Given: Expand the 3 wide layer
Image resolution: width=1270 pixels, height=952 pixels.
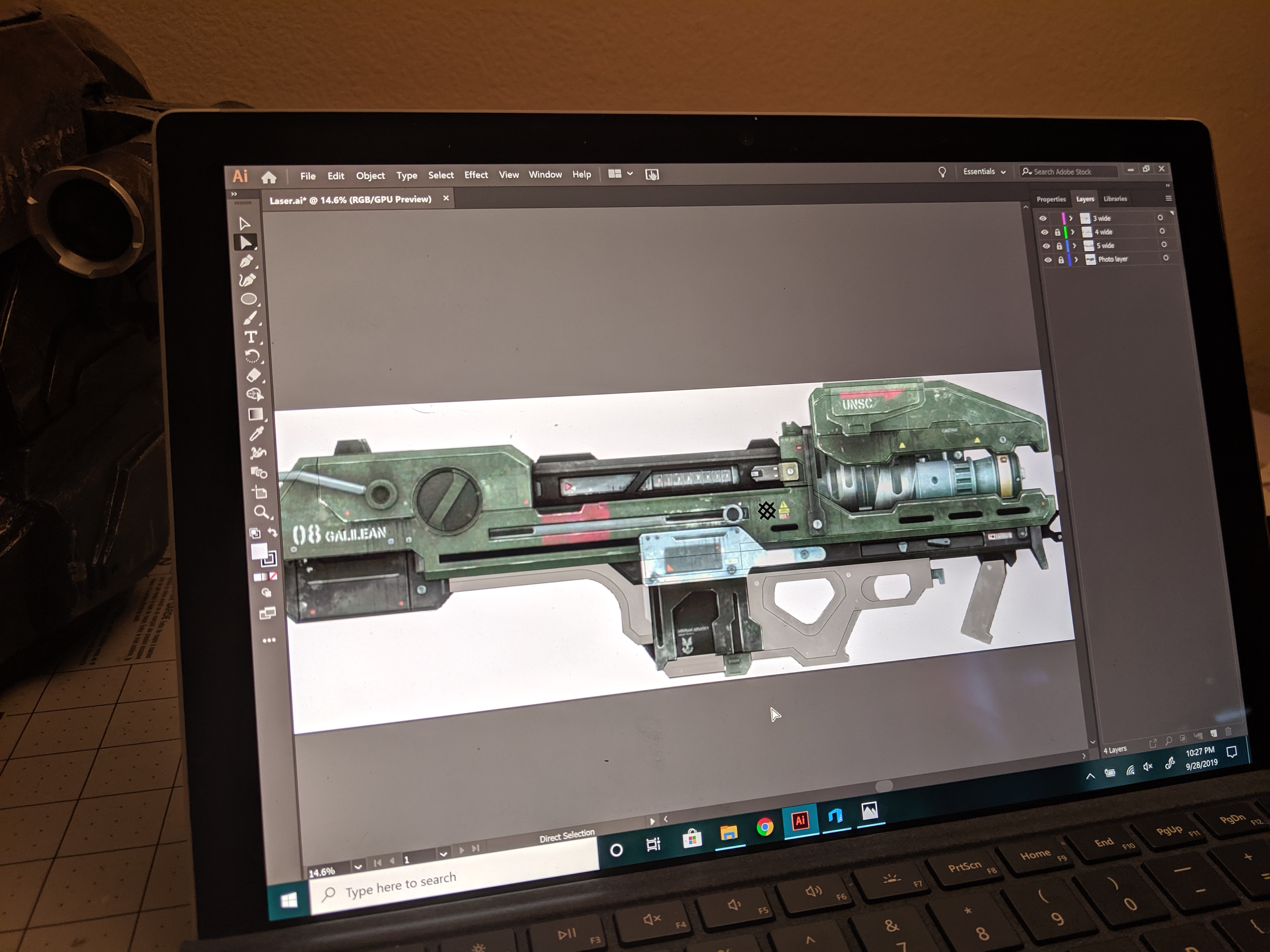Looking at the screenshot, I should (1071, 218).
